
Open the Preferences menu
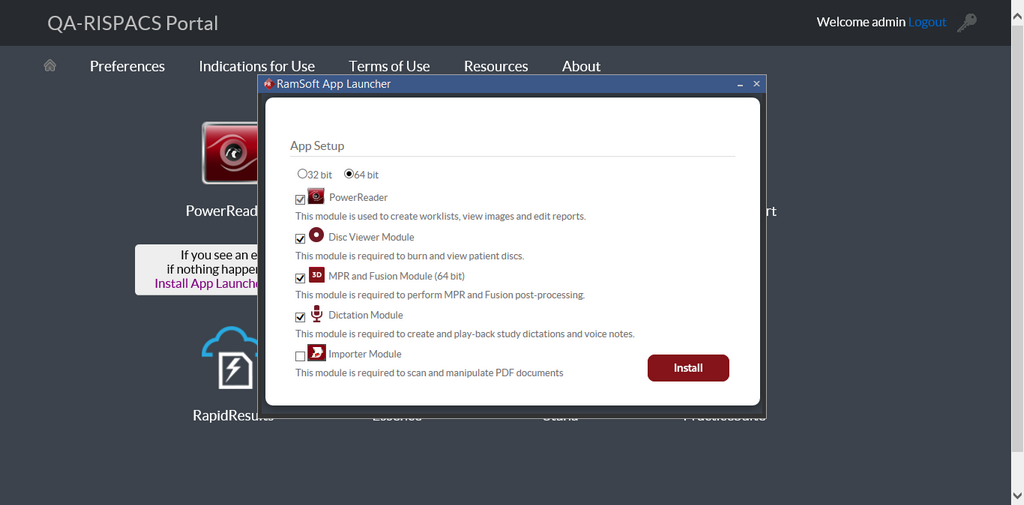click(x=127, y=66)
